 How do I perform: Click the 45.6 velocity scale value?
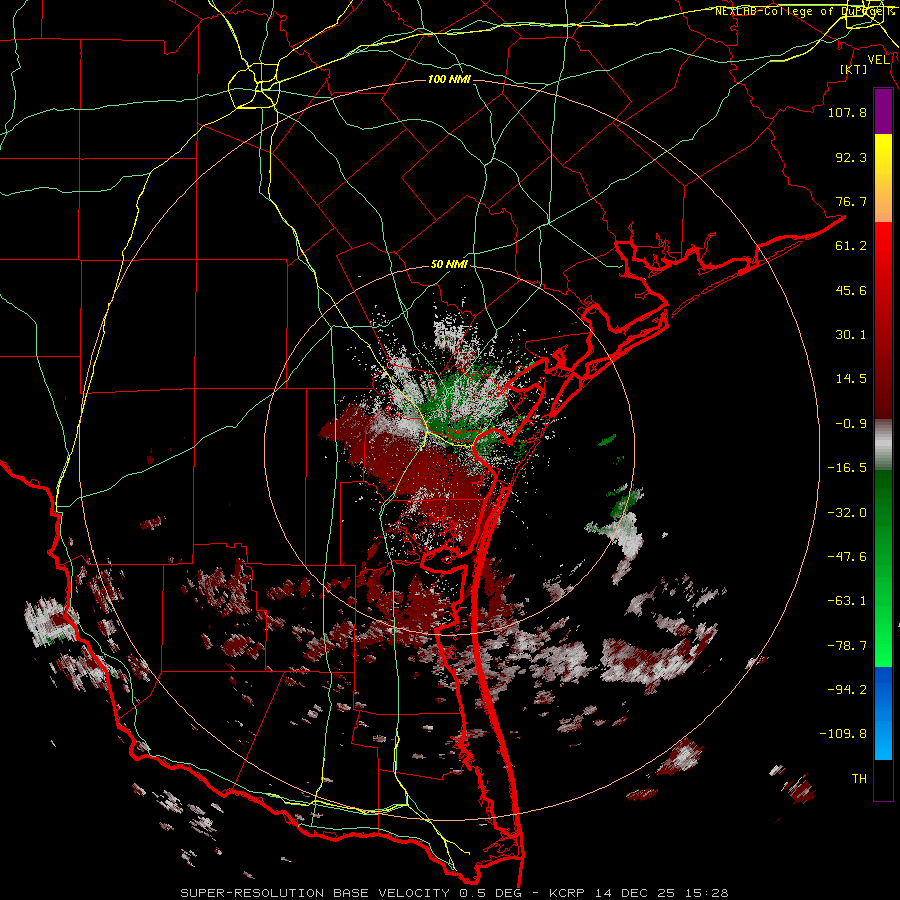point(851,290)
